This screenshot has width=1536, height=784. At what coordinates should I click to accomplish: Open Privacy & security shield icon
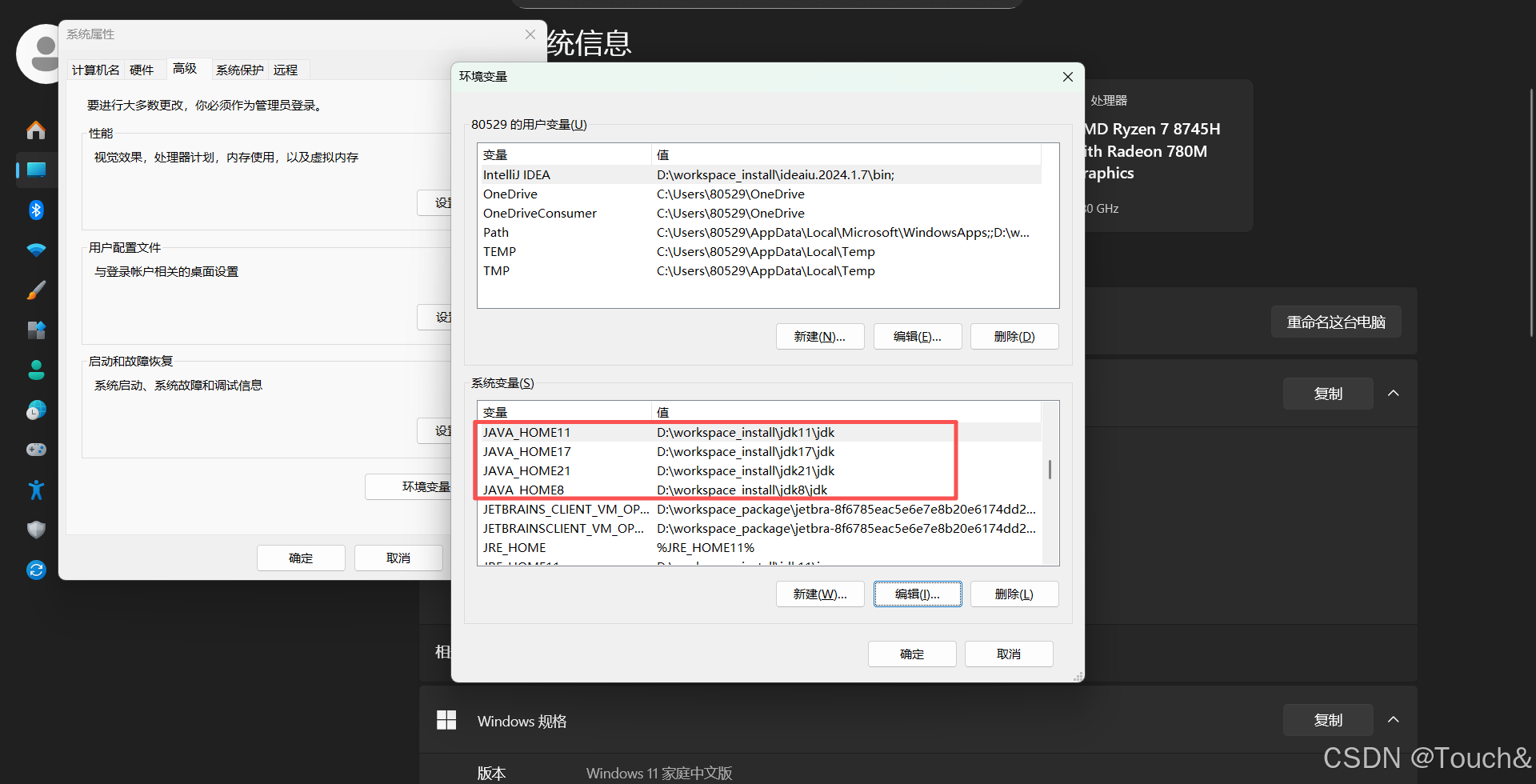coord(36,530)
